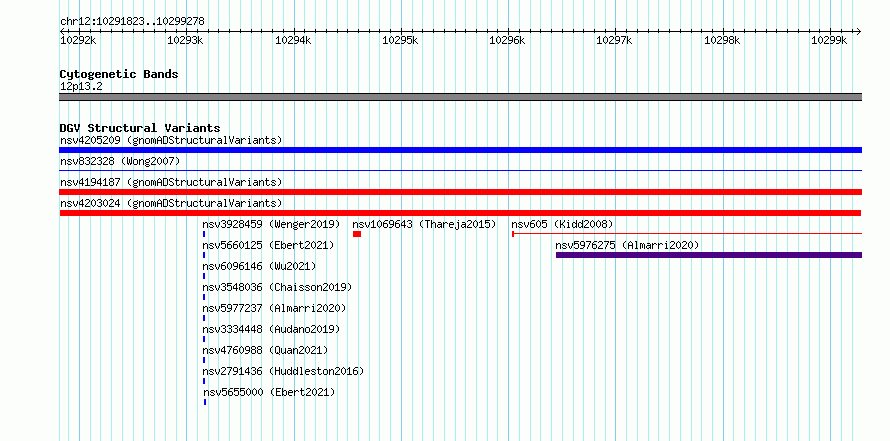
Task: Click the Cytogenetic Bands track title
Action: tap(119, 74)
